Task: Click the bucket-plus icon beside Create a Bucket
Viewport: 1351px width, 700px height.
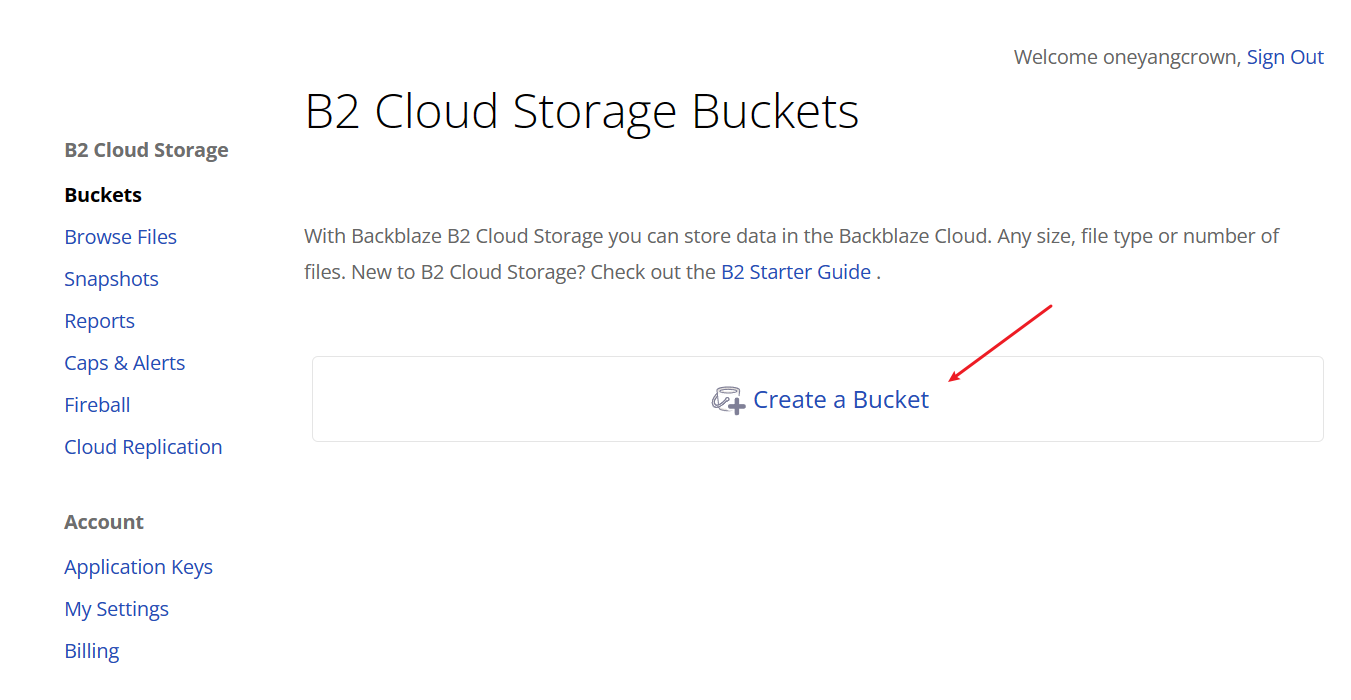Action: [x=728, y=400]
